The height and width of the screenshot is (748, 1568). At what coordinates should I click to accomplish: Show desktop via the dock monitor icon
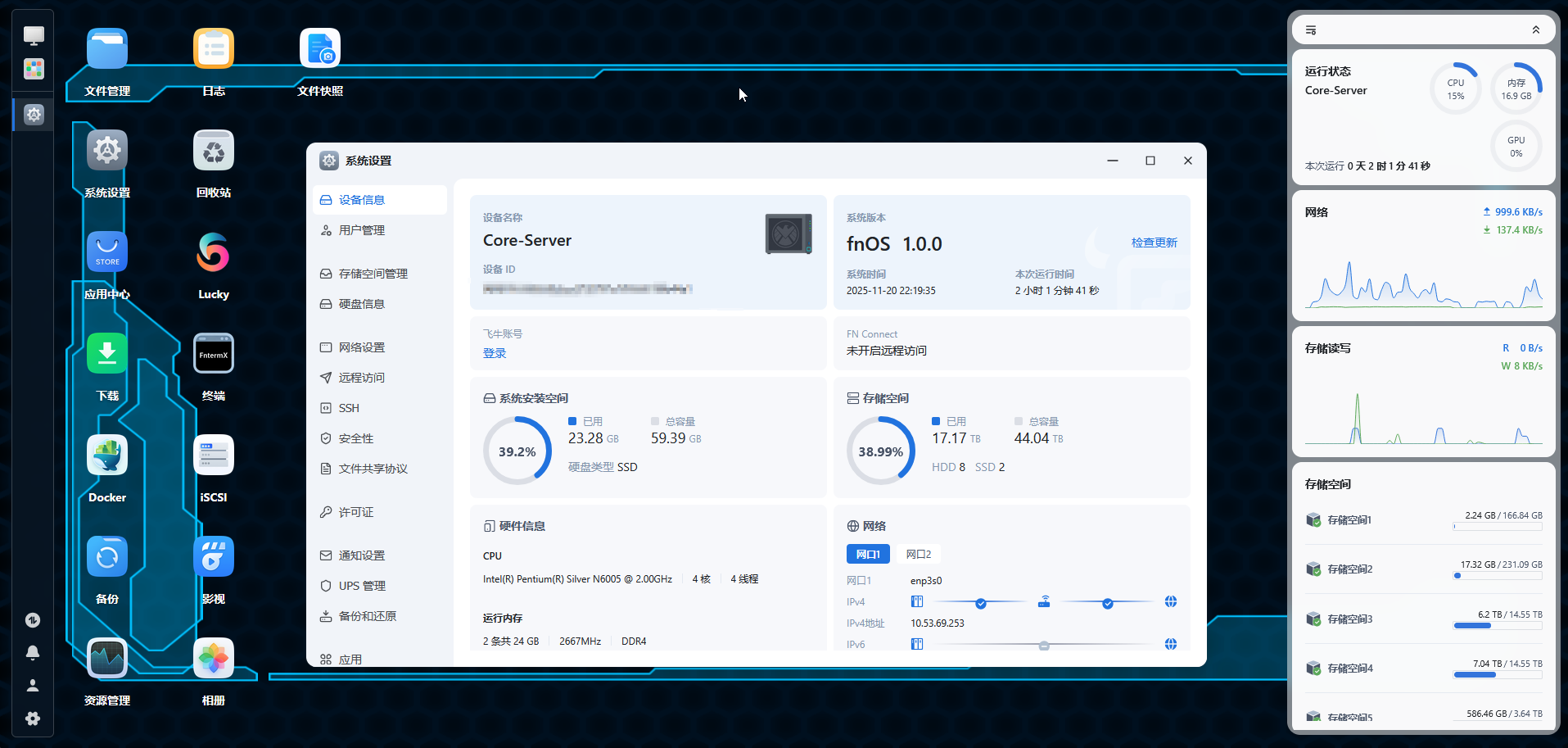point(34,35)
